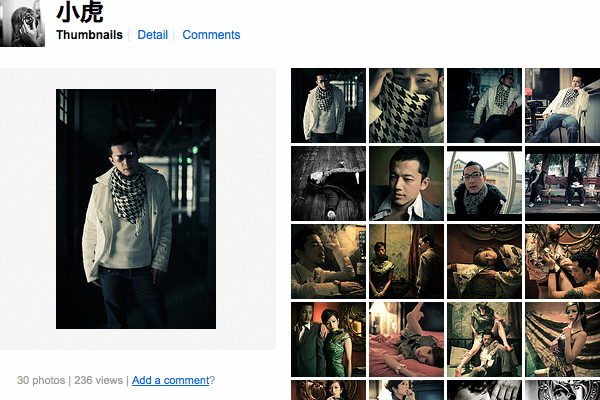Open thumbnail of woman sitting above seated man
The width and height of the screenshot is (600, 400).
pyautogui.click(x=484, y=340)
